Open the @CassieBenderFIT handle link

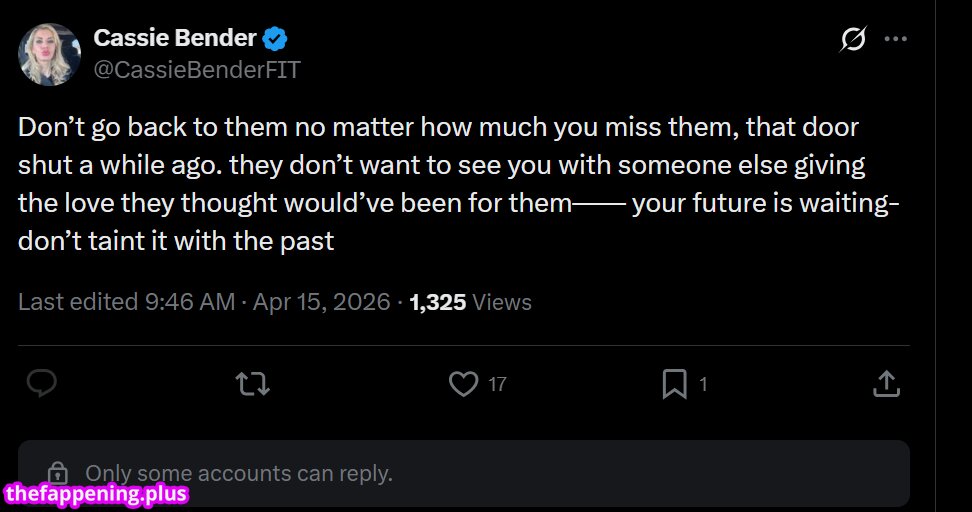pyautogui.click(x=197, y=69)
